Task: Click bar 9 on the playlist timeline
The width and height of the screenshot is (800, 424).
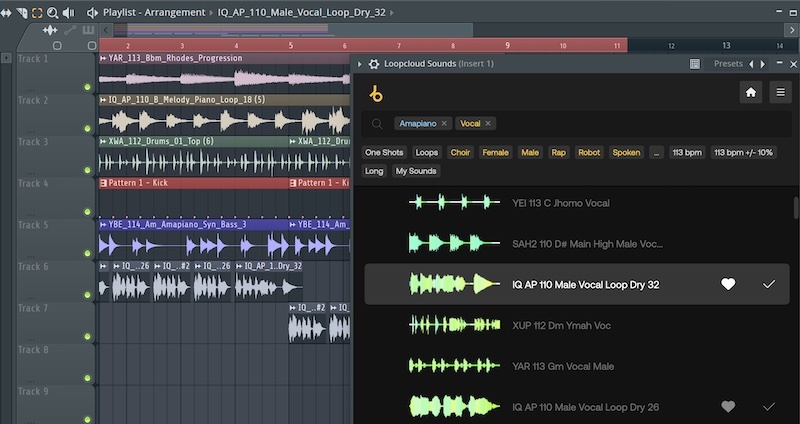Action: point(507,45)
